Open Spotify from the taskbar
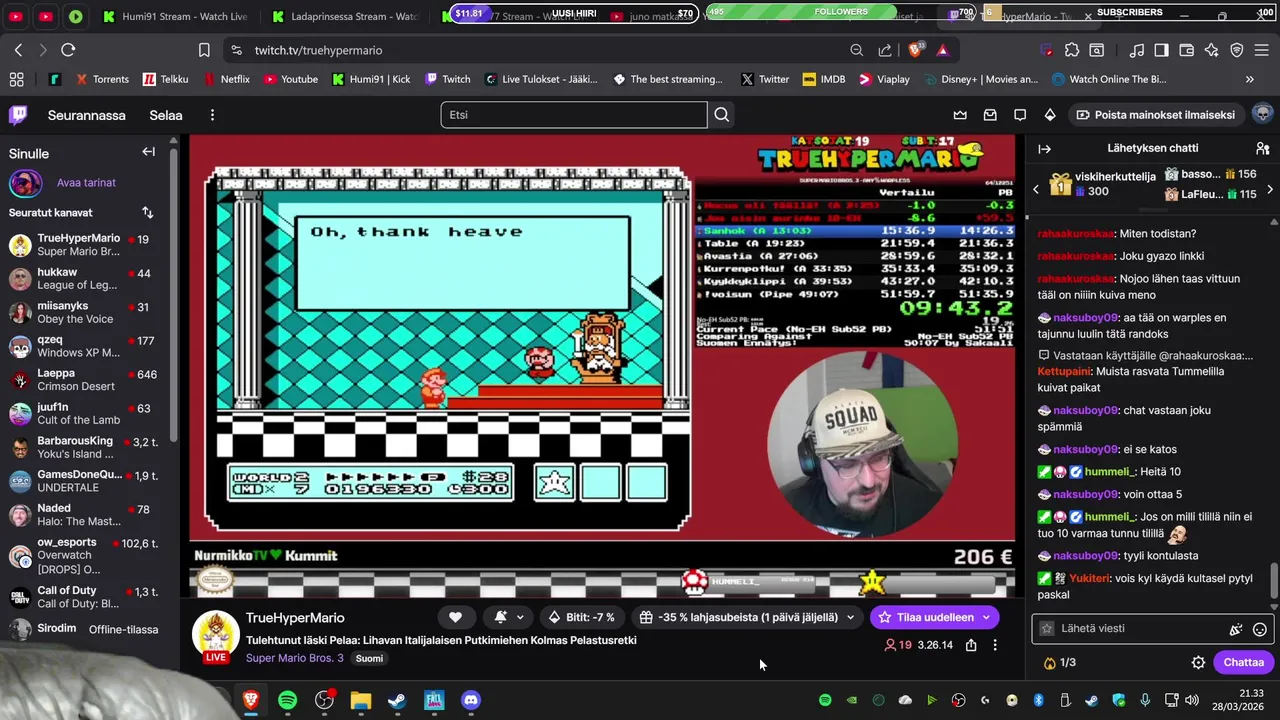Screen dimensions: 1280x720 coord(288,700)
